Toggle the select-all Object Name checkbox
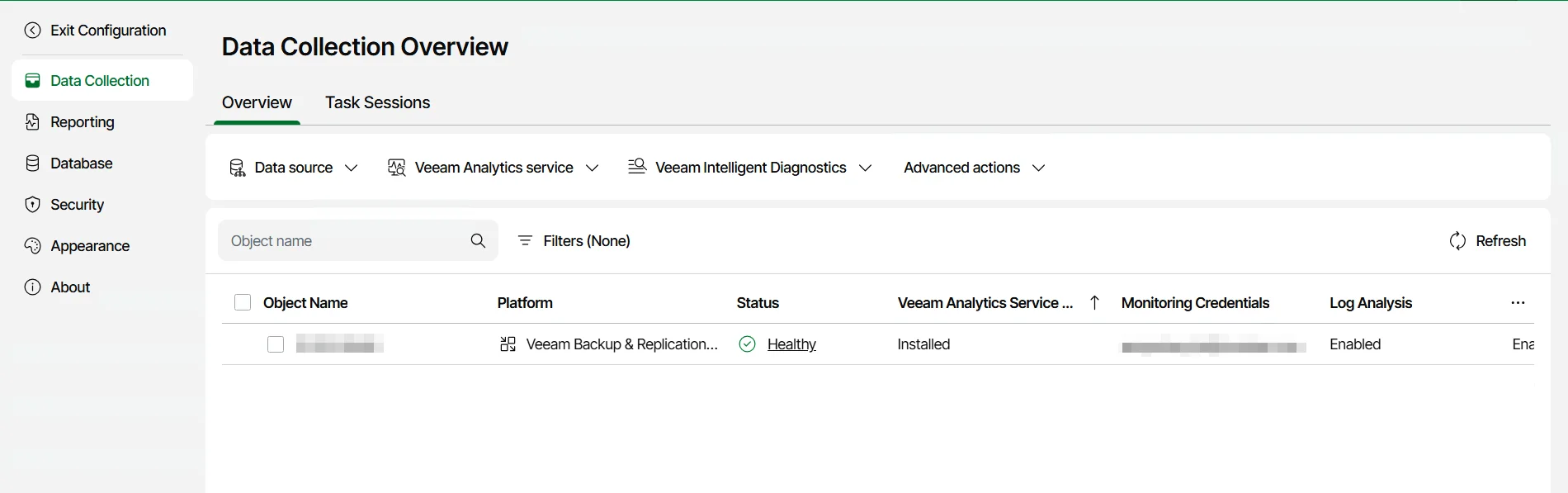Screen dimensions: 1568x493 coord(243,303)
